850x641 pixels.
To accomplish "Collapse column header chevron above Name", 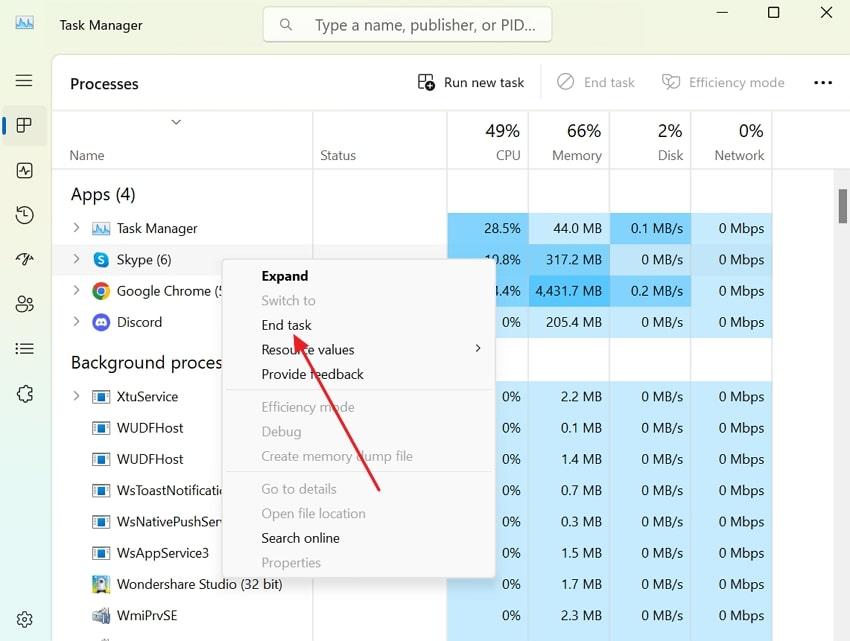I will (x=176, y=122).
